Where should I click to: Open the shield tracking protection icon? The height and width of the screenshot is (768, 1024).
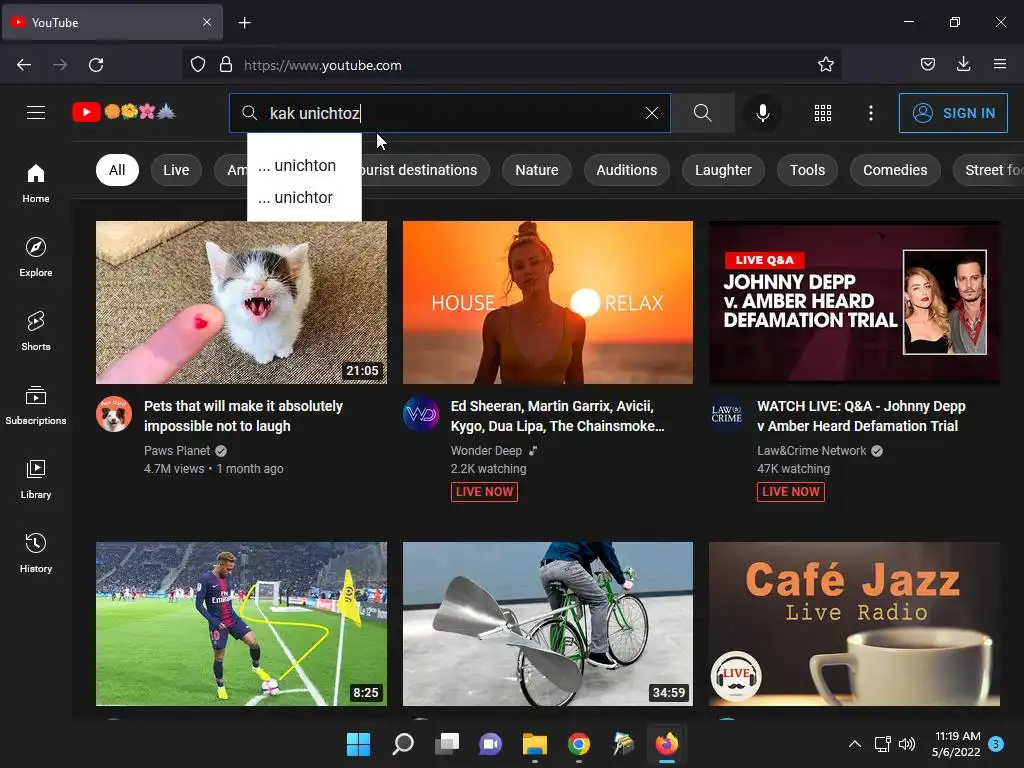pos(198,65)
